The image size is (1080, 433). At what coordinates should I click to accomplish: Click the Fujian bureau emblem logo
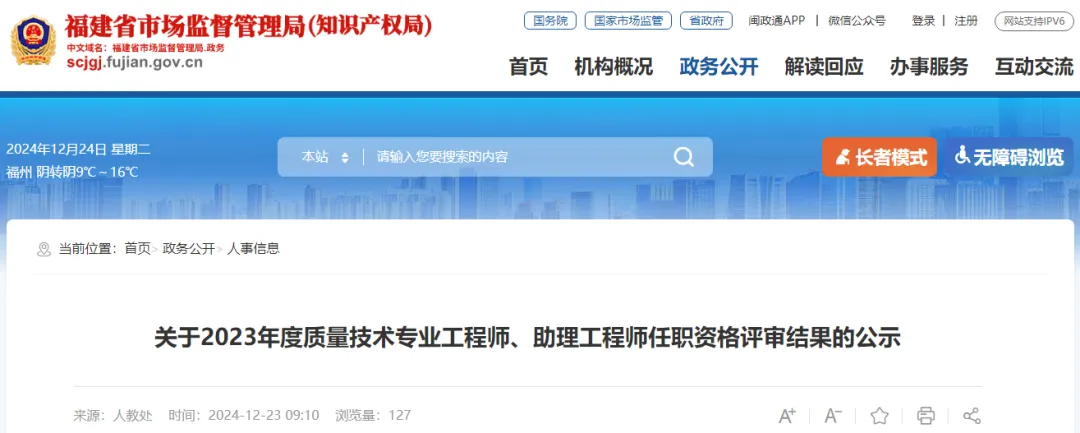(x=33, y=41)
